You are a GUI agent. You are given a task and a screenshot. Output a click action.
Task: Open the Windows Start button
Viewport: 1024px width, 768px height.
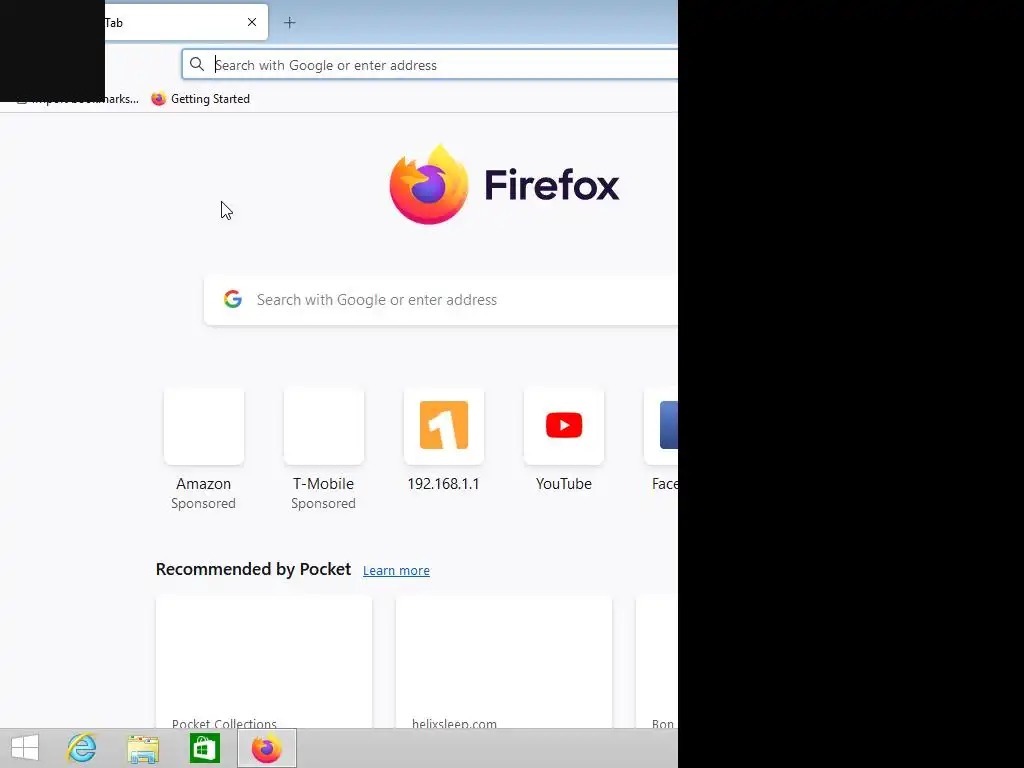tap(25, 748)
